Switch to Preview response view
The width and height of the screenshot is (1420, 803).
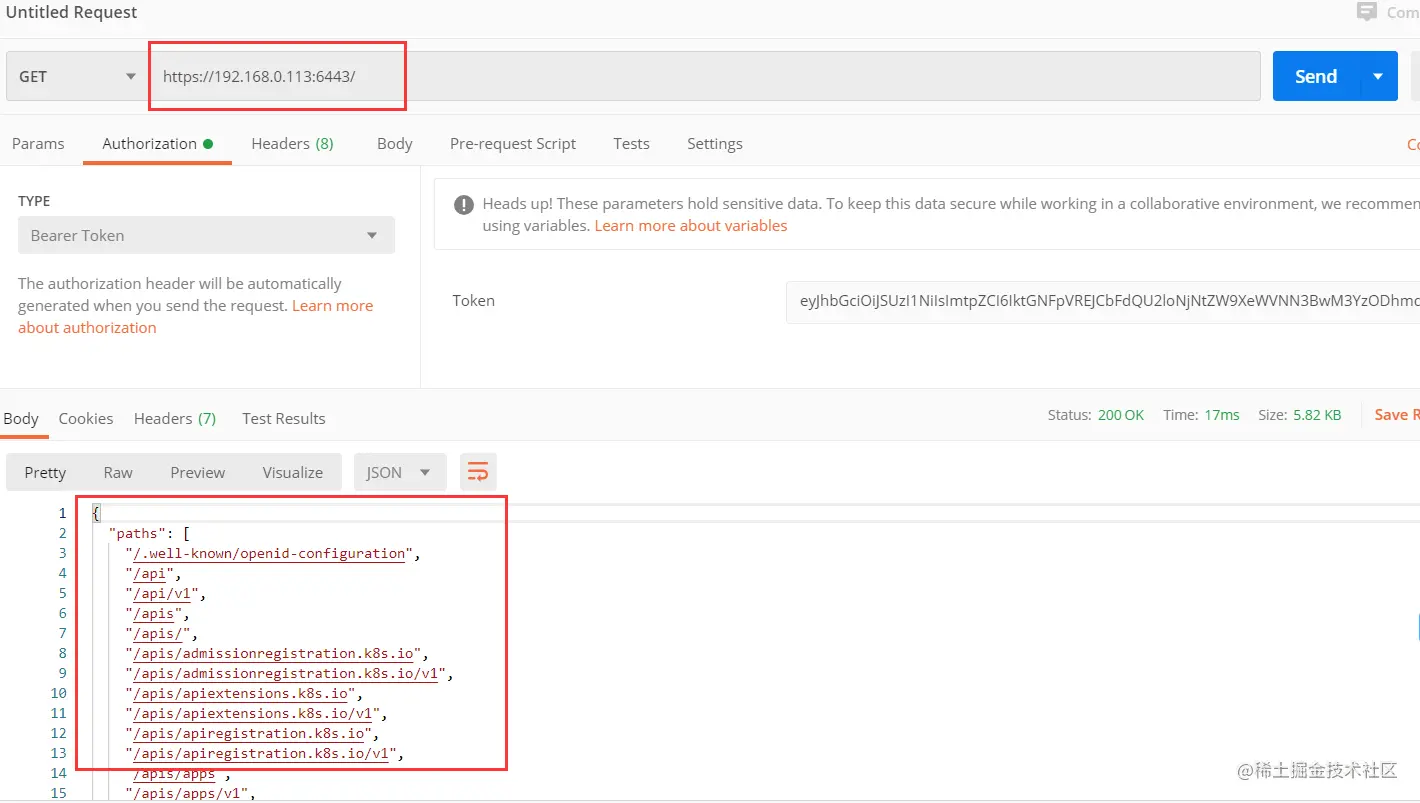[198, 472]
